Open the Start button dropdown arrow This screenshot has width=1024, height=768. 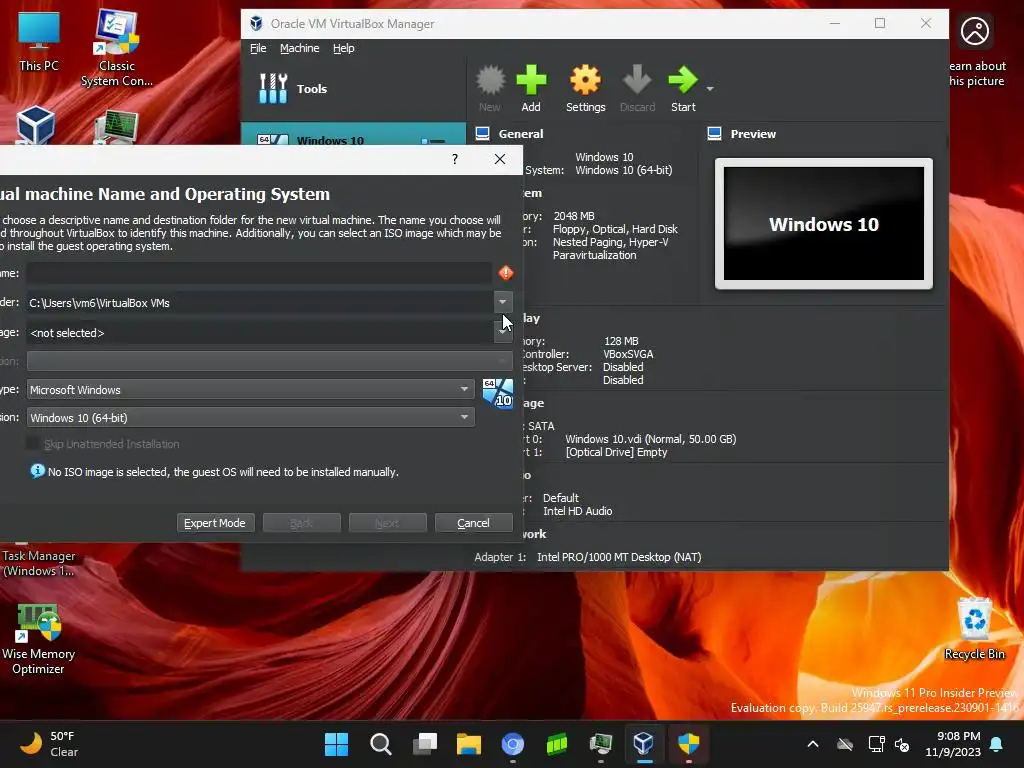tap(710, 88)
